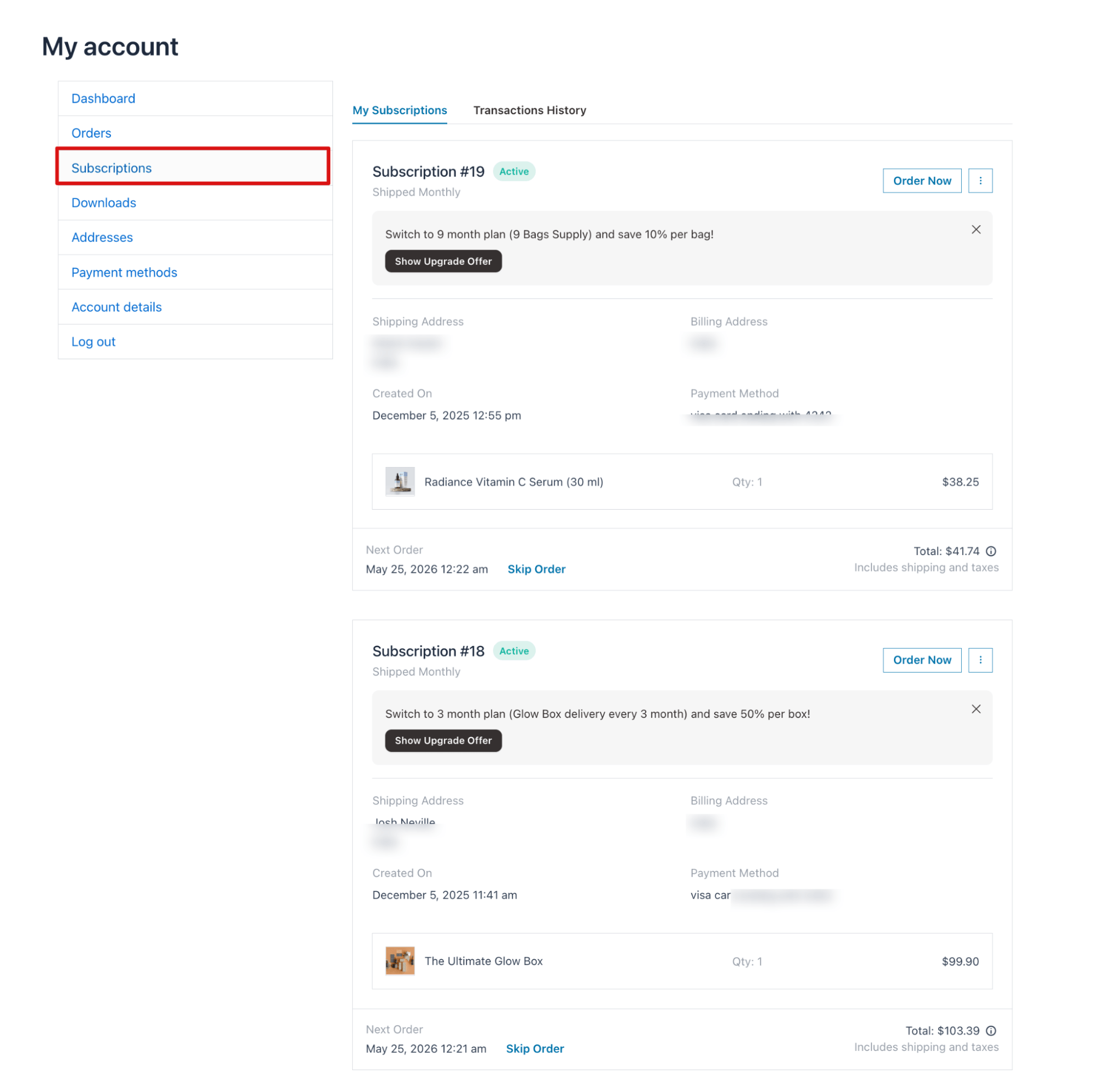Dismiss the 3 month plan upgrade banner
This screenshot has width=1093, height=1092.
976,708
